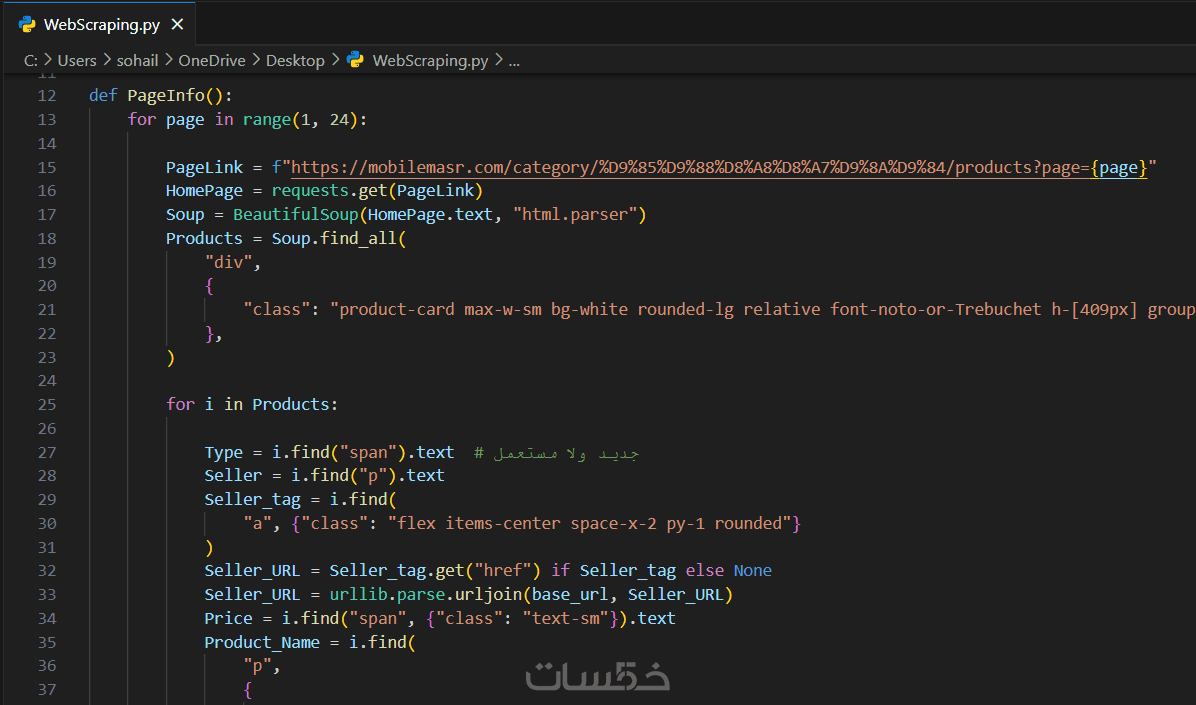
Task: Open the sohail folder breadcrumb
Action: 138,60
